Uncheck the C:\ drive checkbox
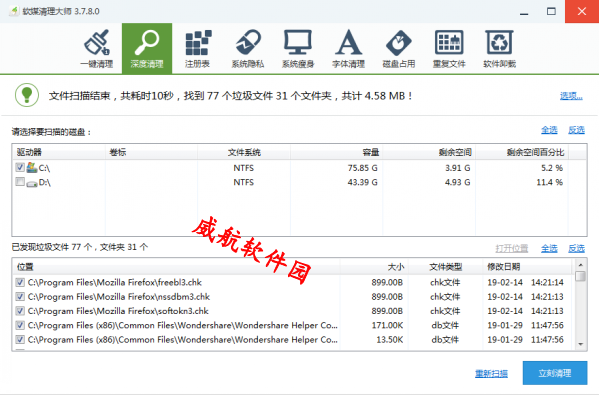Screen dimensions: 599x395 (x=20, y=167)
